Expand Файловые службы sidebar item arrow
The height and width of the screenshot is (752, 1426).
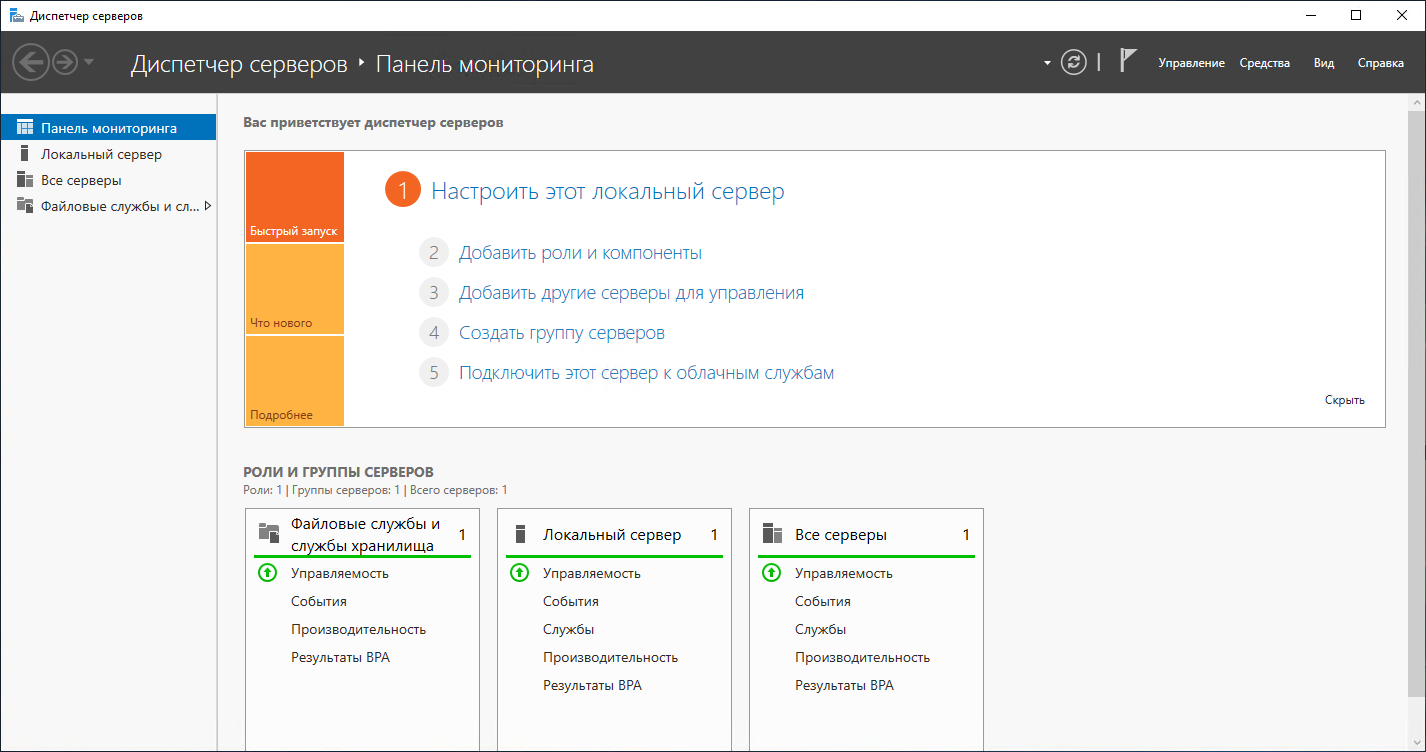207,206
